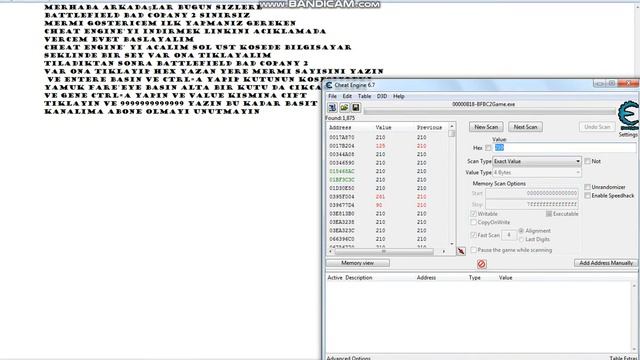Toggle the Fast Scan checkbox
Viewport: 640px width, 360px height.
[473, 235]
